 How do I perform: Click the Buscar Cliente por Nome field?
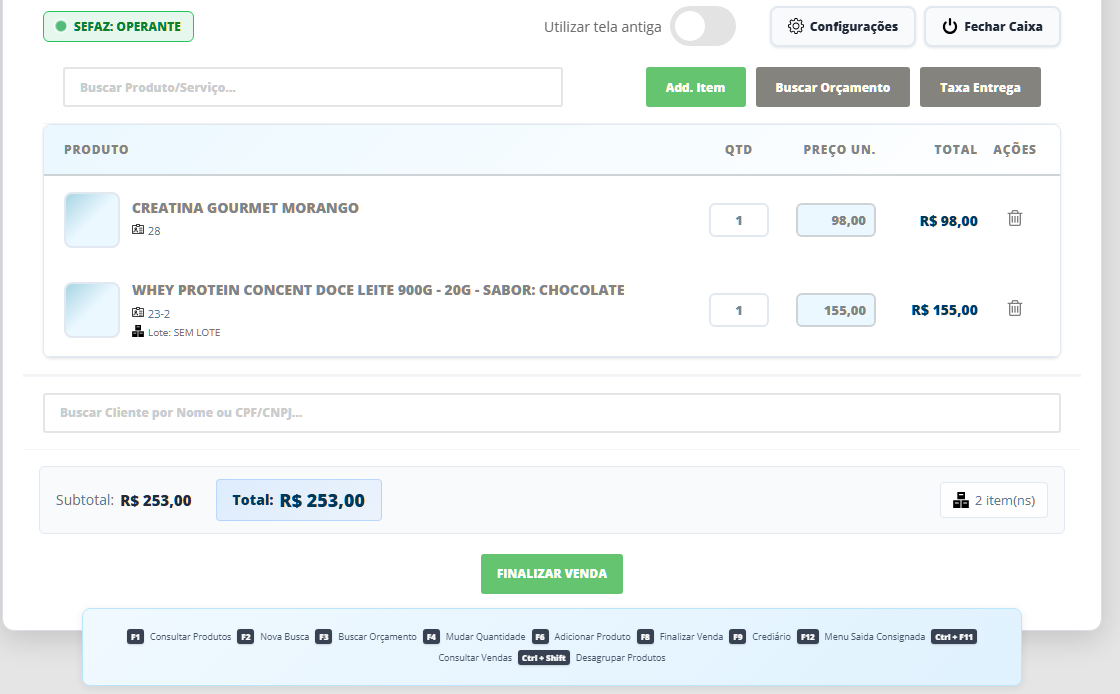click(x=551, y=412)
